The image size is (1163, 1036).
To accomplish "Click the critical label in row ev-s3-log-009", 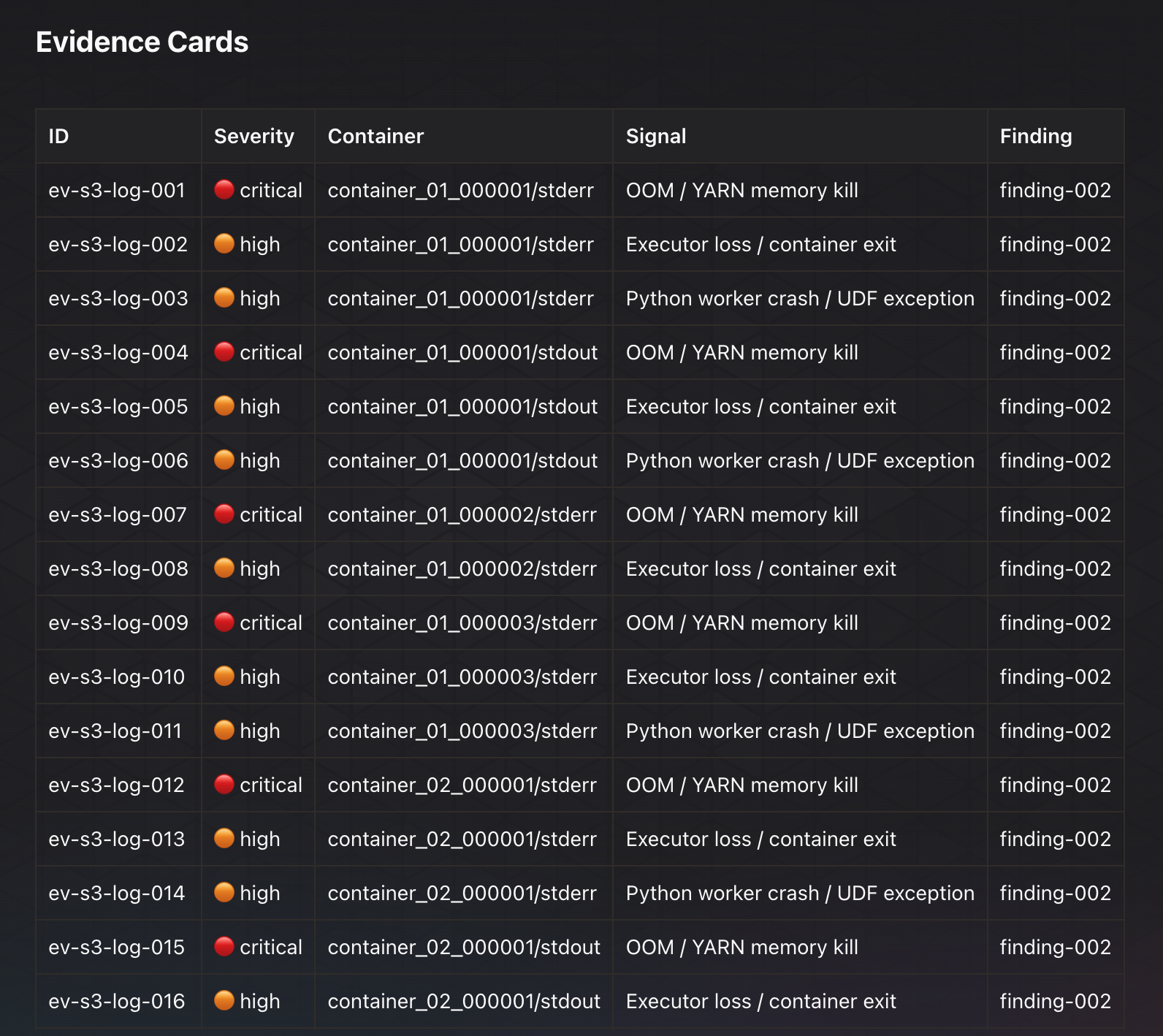I will [271, 622].
